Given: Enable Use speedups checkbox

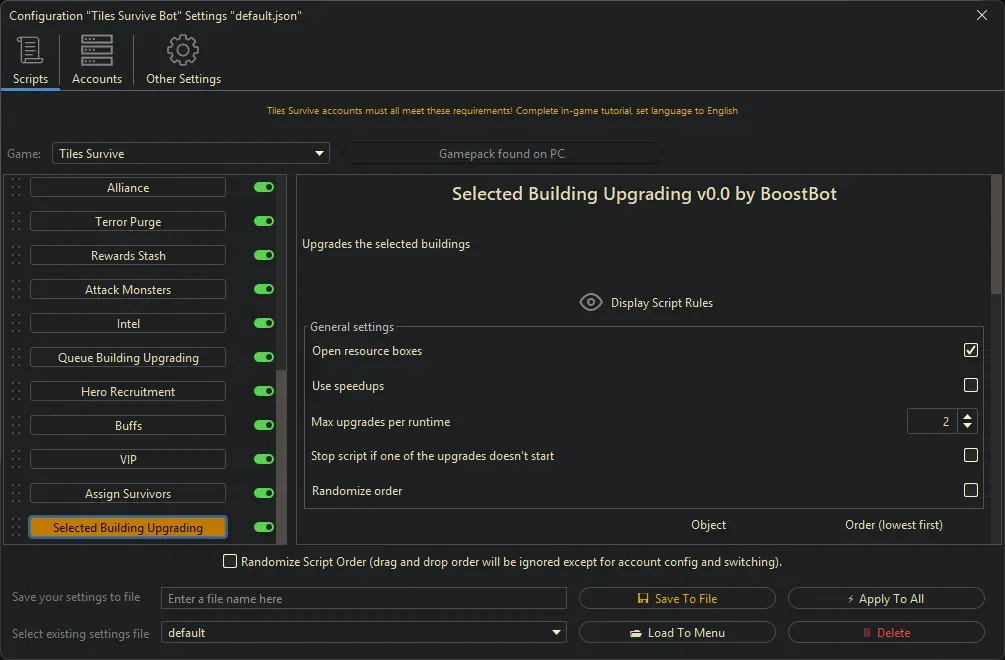Looking at the screenshot, I should (x=970, y=386).
